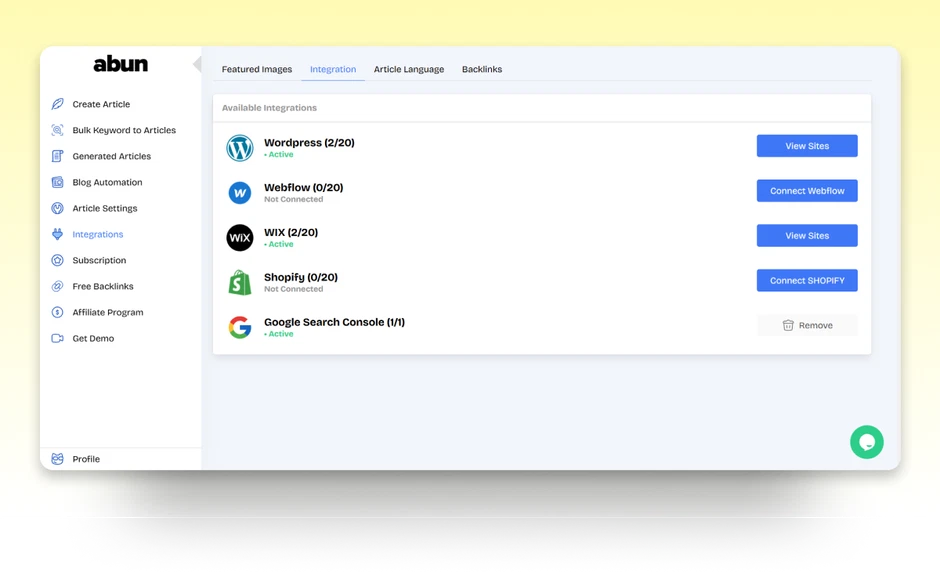Image resolution: width=940 pixels, height=576 pixels.
Task: Collapse the sidebar using the arrow
Action: pos(196,64)
